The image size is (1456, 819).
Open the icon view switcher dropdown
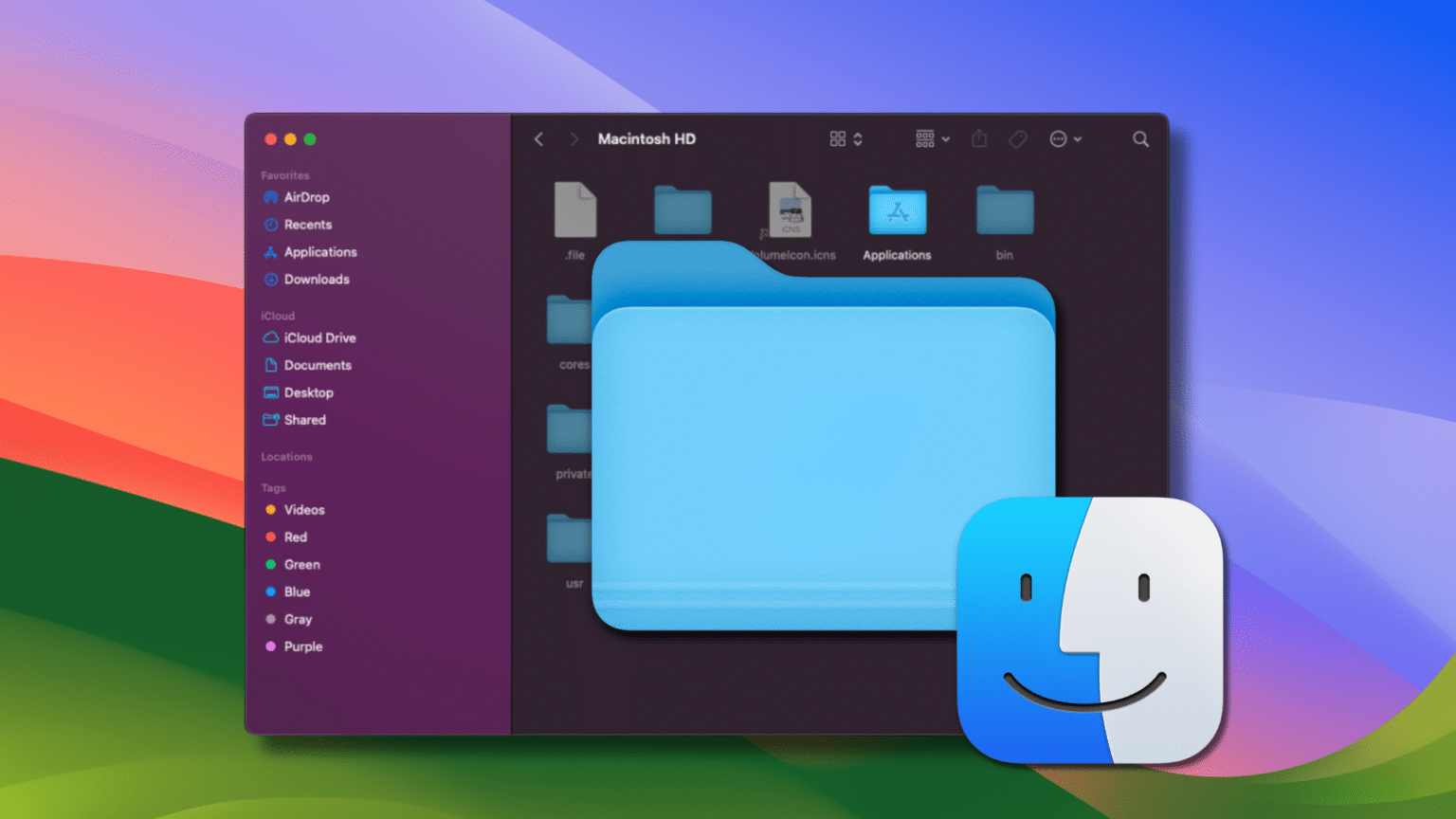coord(846,139)
